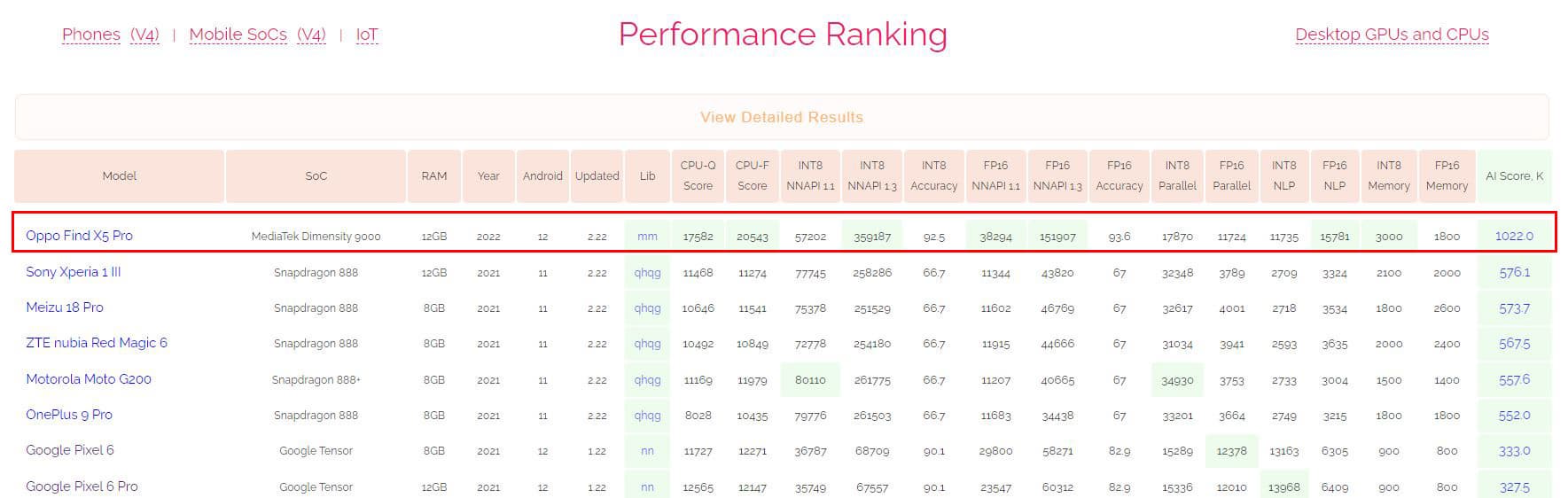Click the 34930 INT8 Parallel value

pos(1177,379)
